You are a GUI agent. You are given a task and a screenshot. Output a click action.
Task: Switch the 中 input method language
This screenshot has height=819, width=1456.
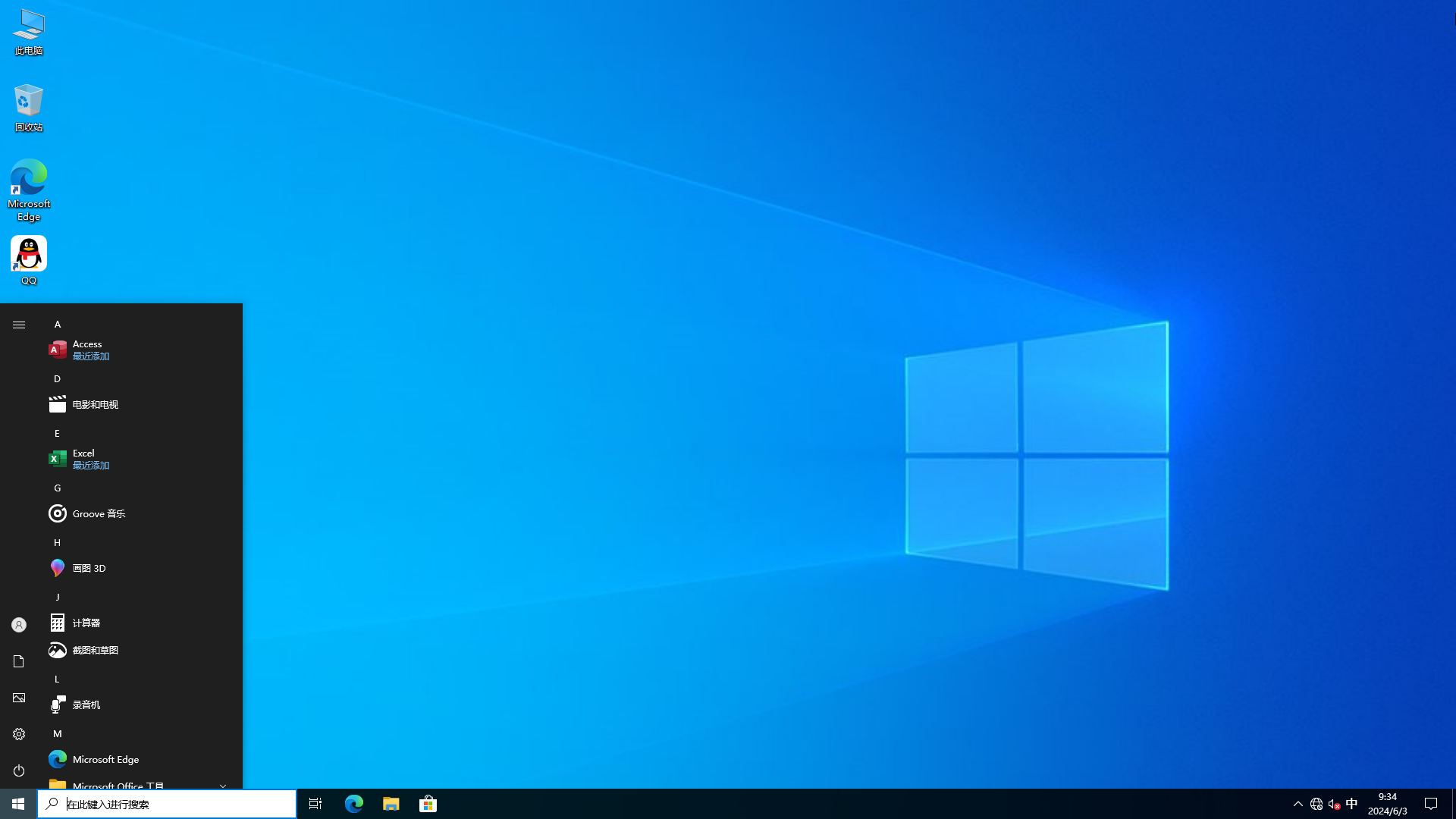tap(1351, 803)
